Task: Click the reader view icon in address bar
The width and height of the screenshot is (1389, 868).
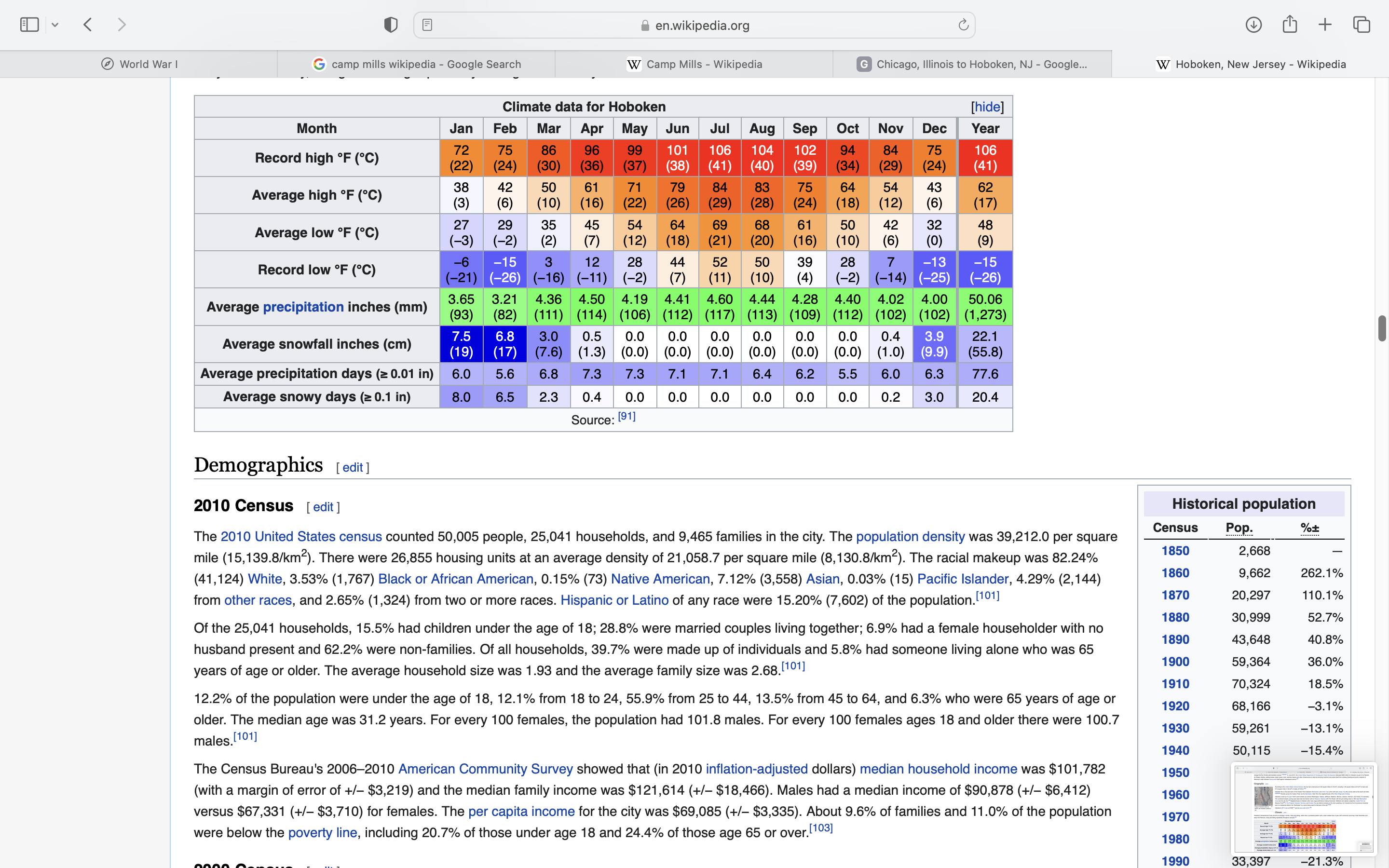Action: point(427,25)
